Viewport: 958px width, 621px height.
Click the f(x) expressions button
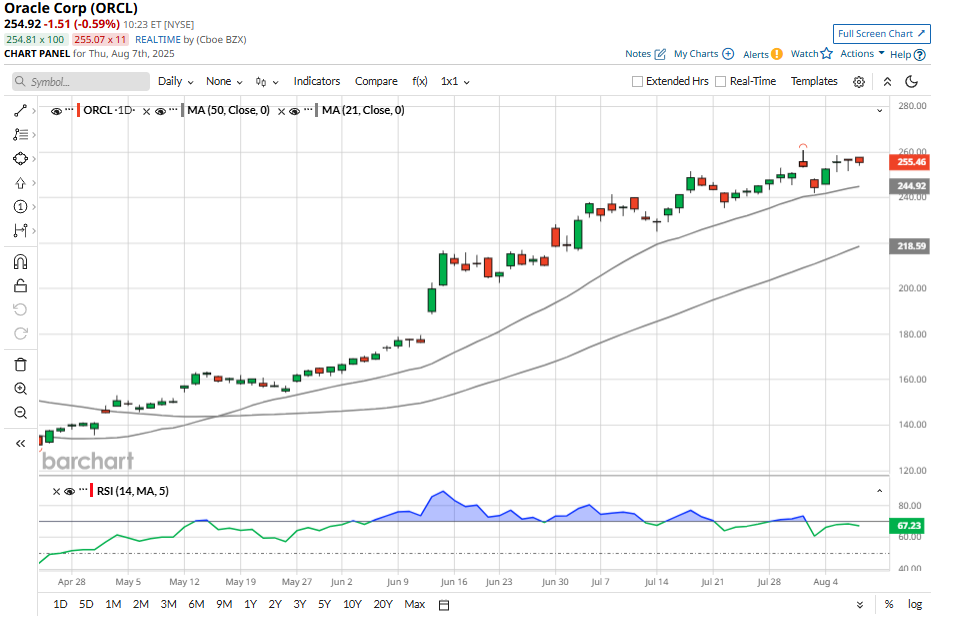point(420,81)
